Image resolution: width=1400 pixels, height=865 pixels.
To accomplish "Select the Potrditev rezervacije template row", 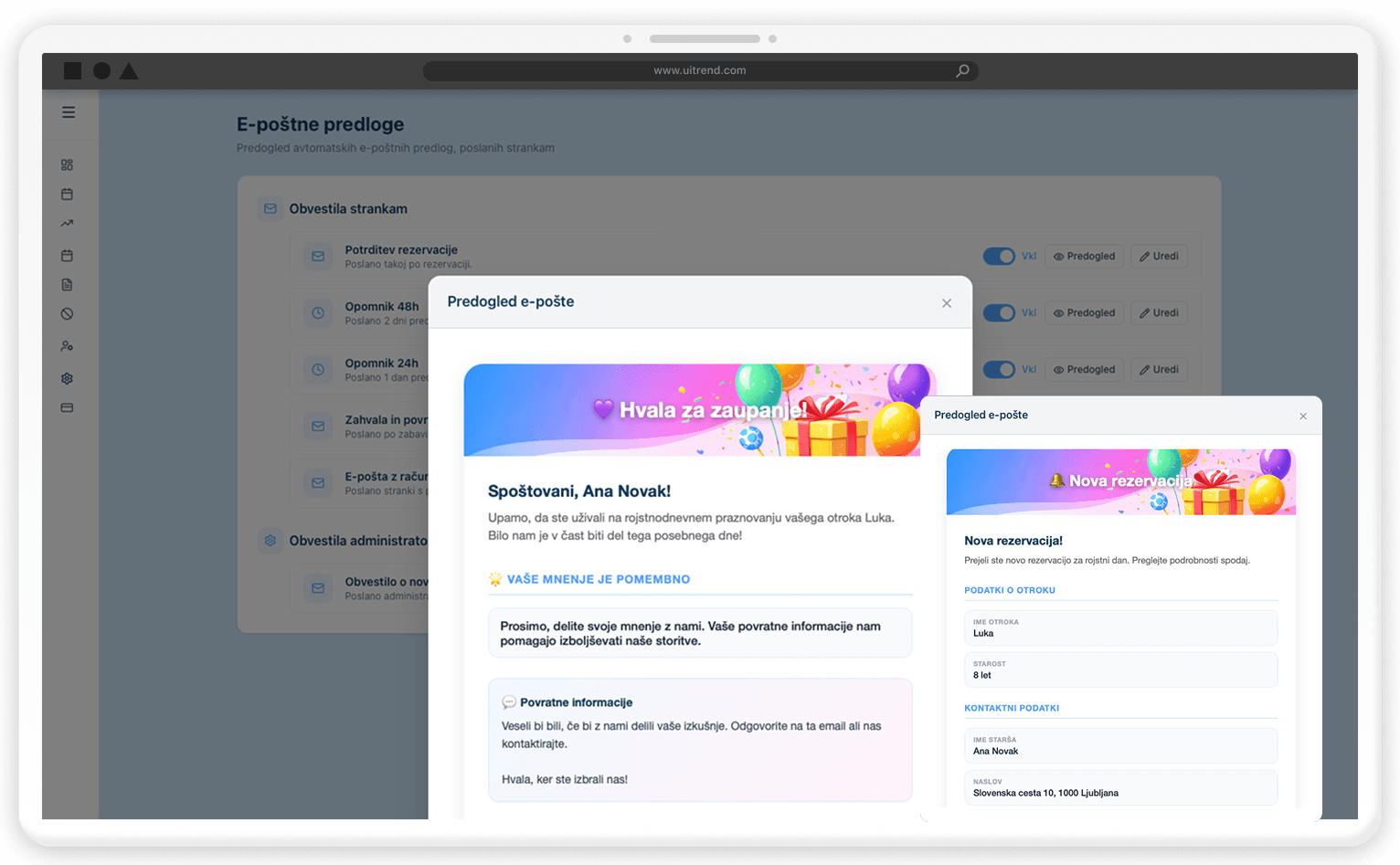I will click(x=401, y=256).
